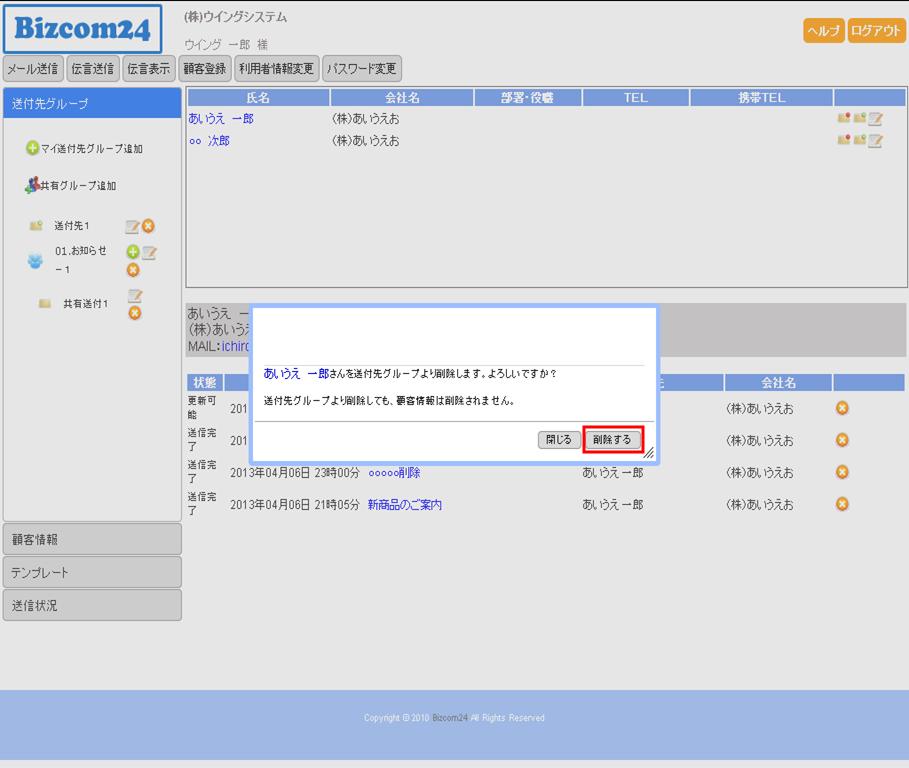Screen dimensions: 909x768
Task: Click the 閉じる button in the dialog
Action: coord(559,440)
